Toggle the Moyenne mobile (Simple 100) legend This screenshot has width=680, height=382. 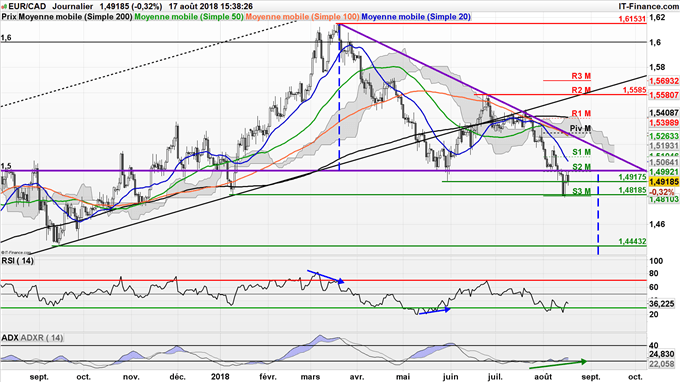302,17
